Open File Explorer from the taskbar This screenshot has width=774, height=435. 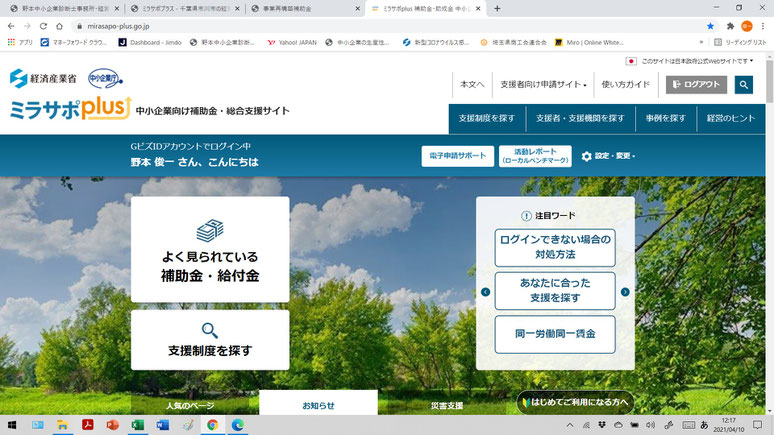[x=62, y=425]
